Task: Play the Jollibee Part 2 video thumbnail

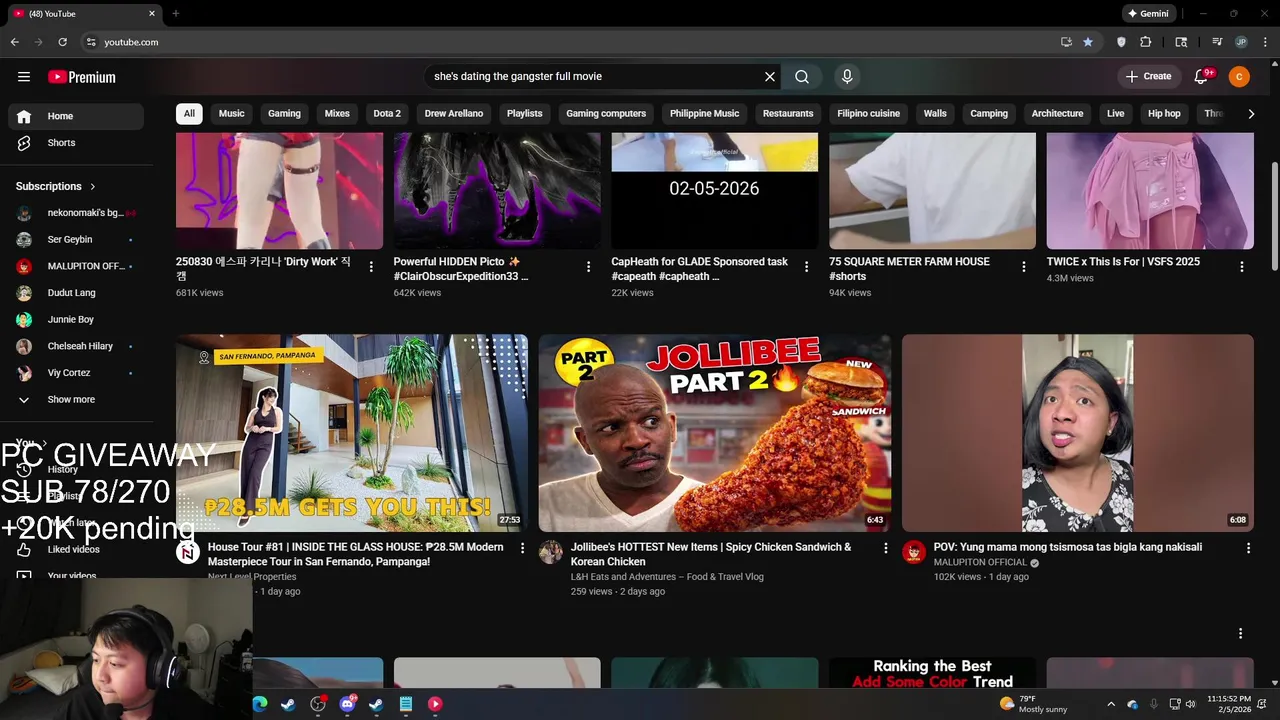Action: 714,433
